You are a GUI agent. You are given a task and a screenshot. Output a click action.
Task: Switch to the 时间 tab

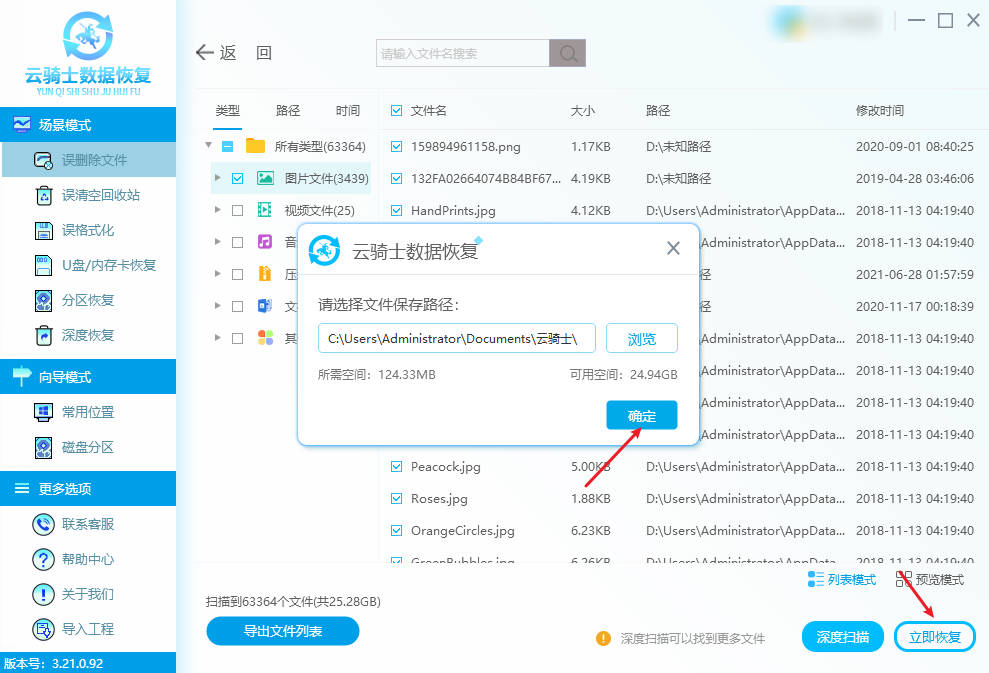coord(347,110)
